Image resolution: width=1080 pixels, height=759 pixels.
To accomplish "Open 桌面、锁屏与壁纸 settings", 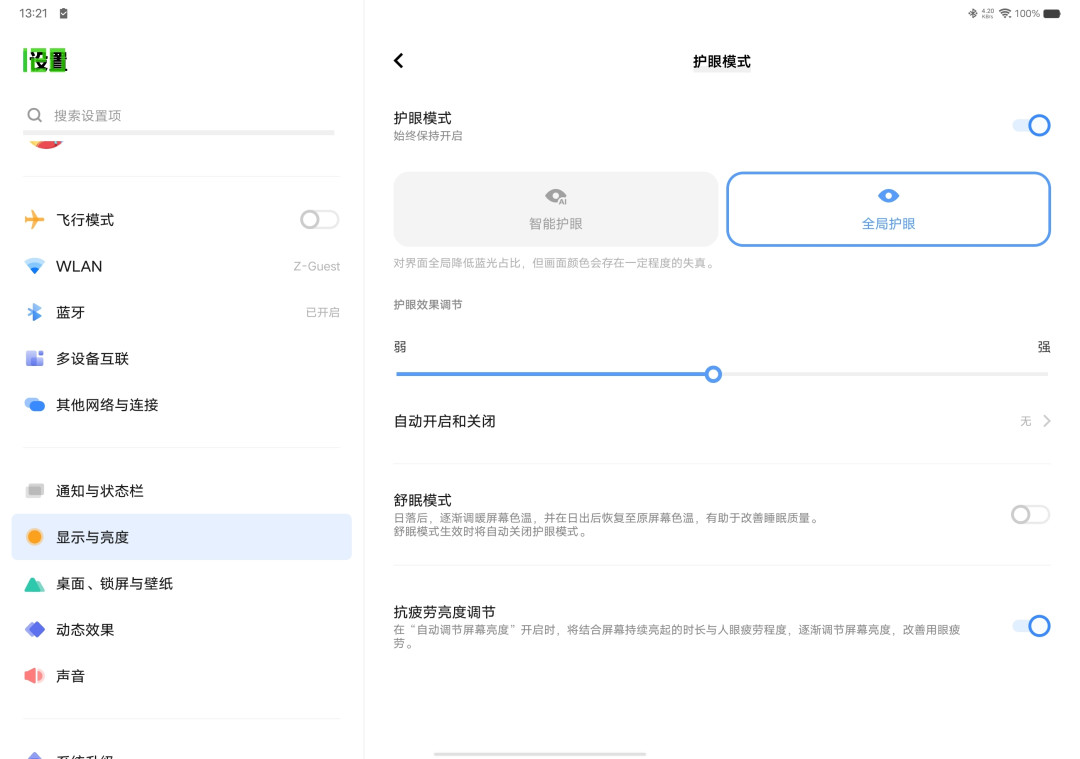I will pos(182,584).
